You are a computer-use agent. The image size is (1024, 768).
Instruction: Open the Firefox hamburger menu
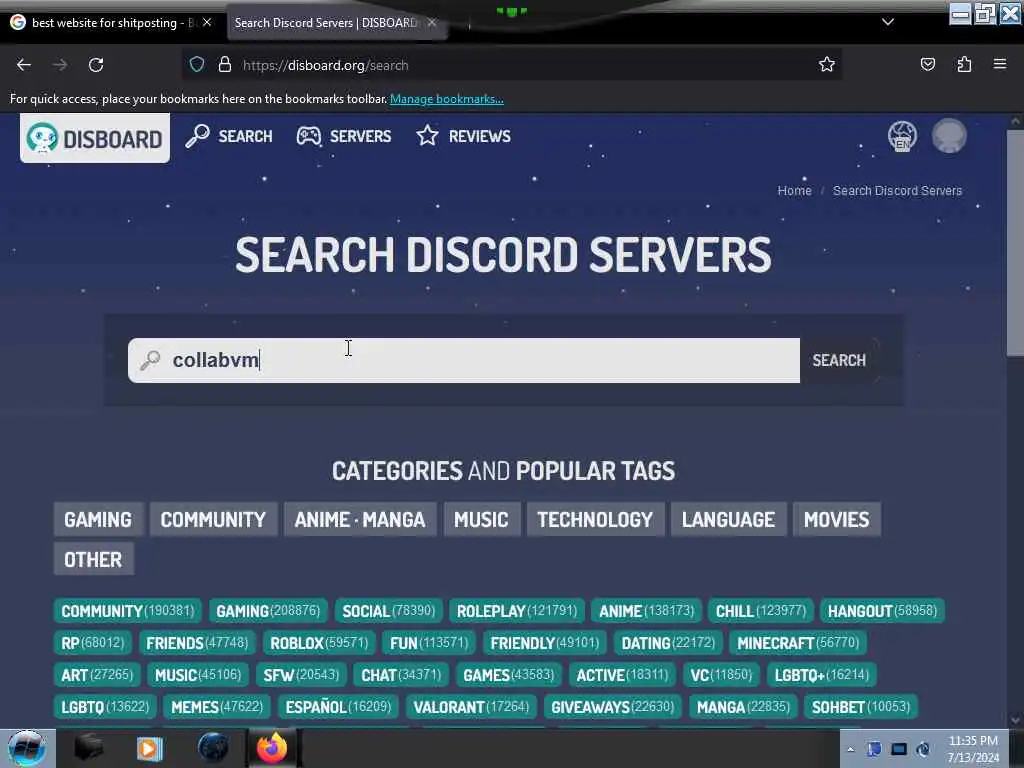(1000, 64)
